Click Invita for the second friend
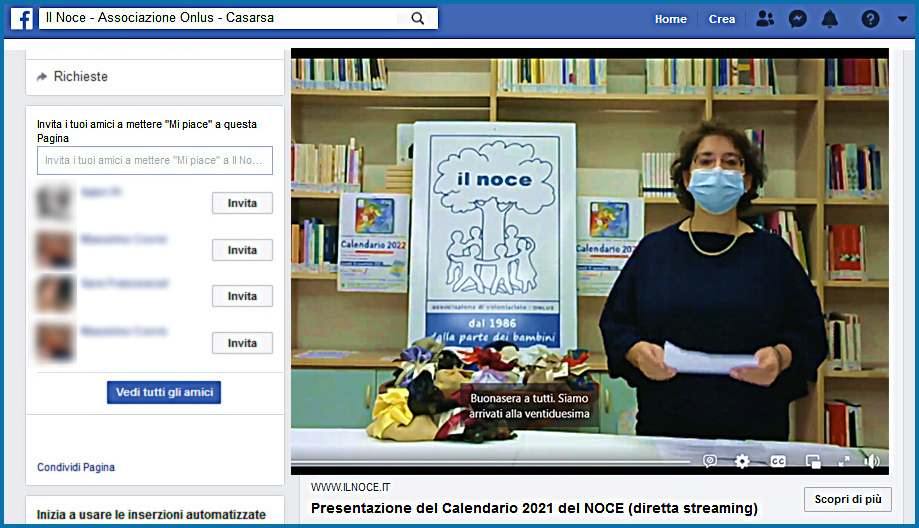 (242, 250)
